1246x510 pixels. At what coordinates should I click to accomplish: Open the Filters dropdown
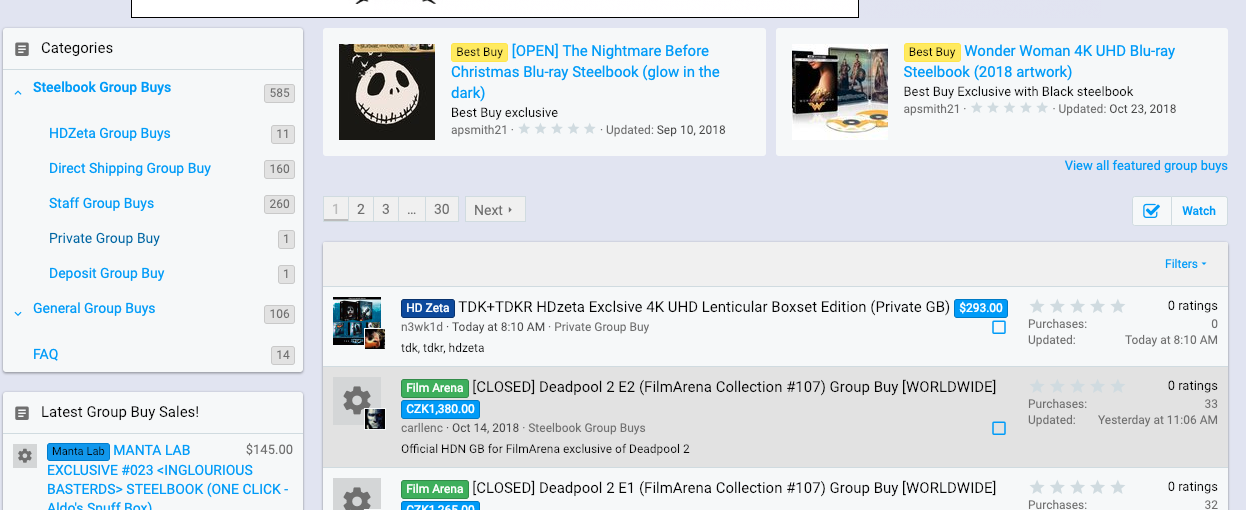[1186, 264]
